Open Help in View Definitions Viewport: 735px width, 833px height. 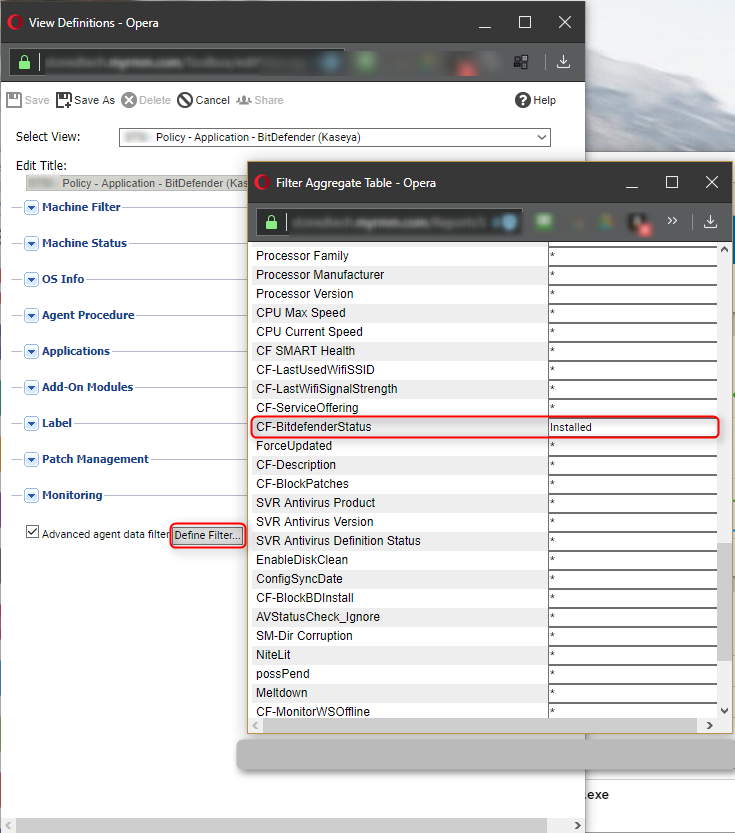point(535,100)
